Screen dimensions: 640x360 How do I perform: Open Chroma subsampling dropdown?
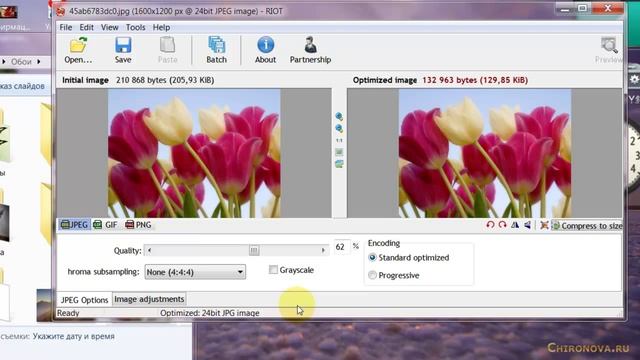pyautogui.click(x=195, y=272)
